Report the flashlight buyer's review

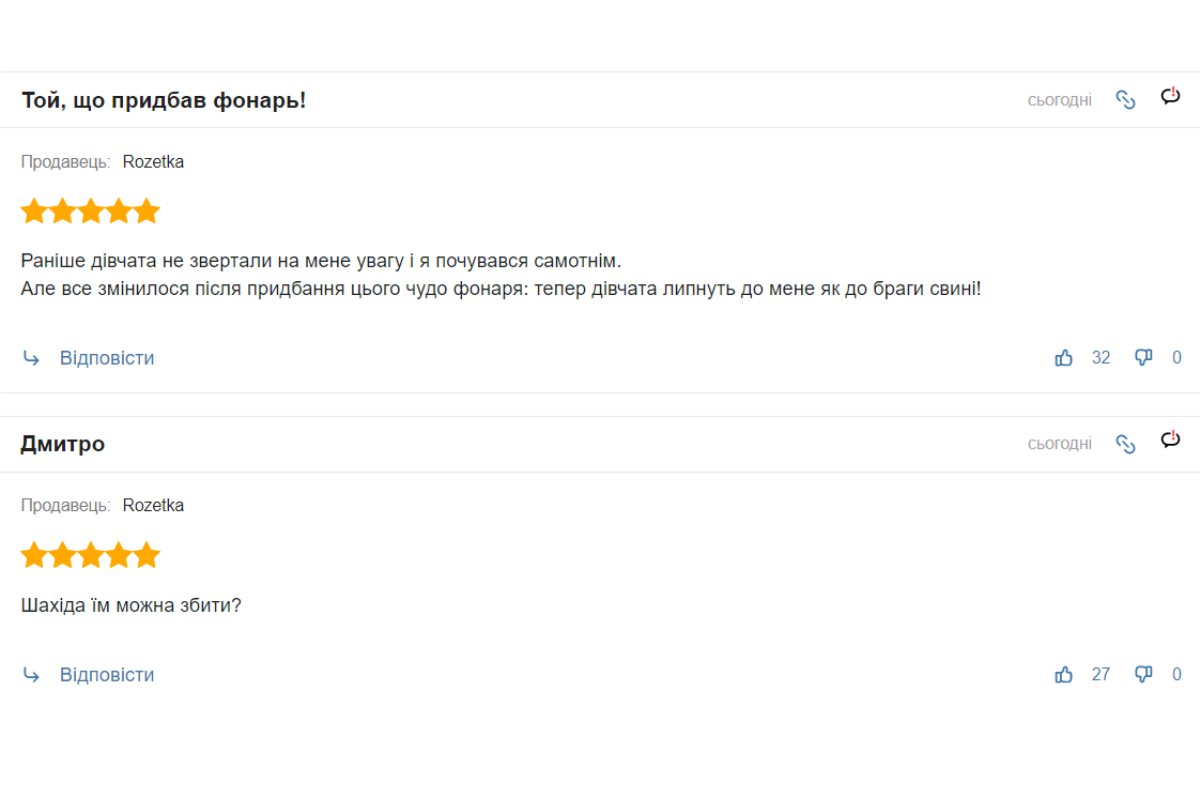point(1170,97)
